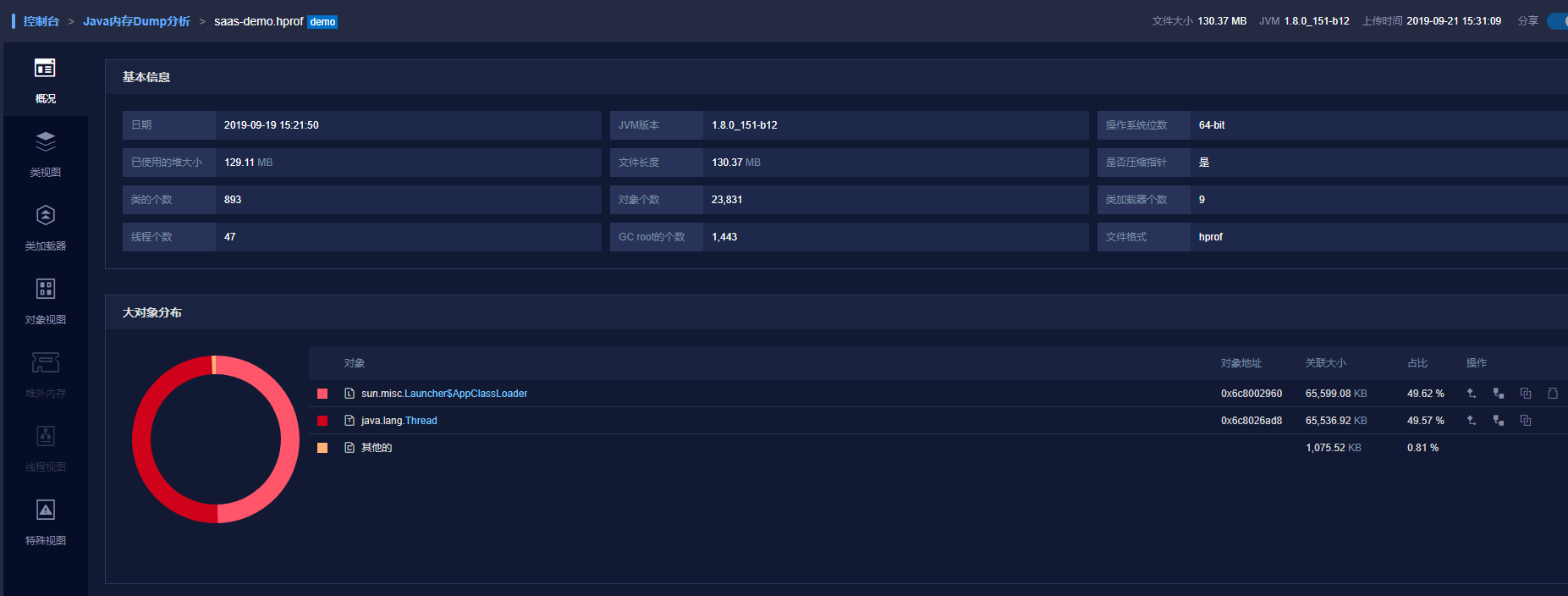1568x596 pixels.
Task: Click first operation icon in AppClassLoader row
Action: [1472, 394]
